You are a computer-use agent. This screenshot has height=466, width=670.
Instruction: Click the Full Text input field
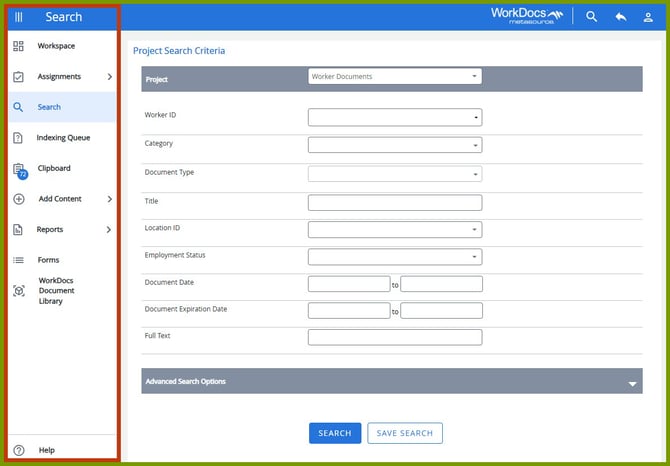[395, 338]
